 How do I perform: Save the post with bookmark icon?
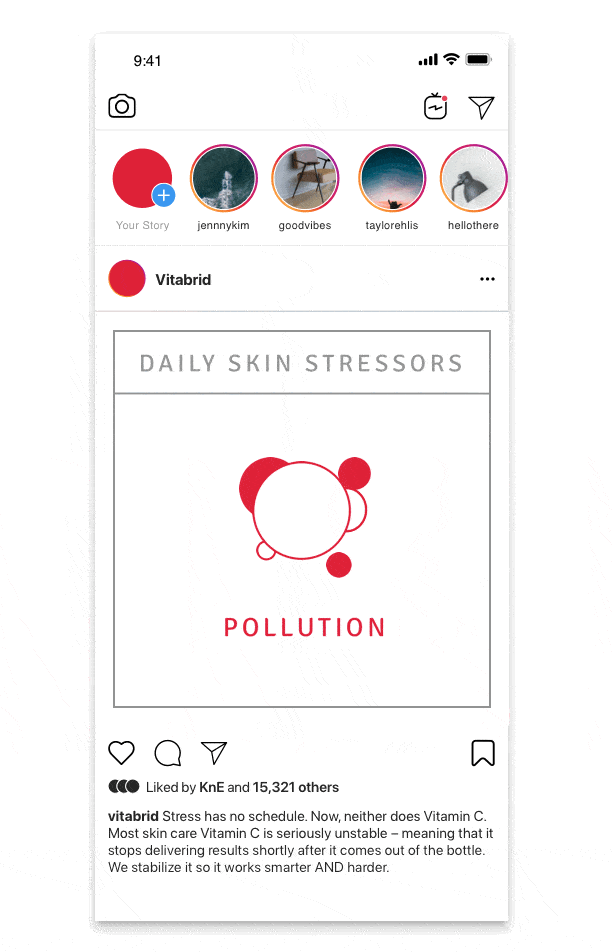pyautogui.click(x=483, y=753)
